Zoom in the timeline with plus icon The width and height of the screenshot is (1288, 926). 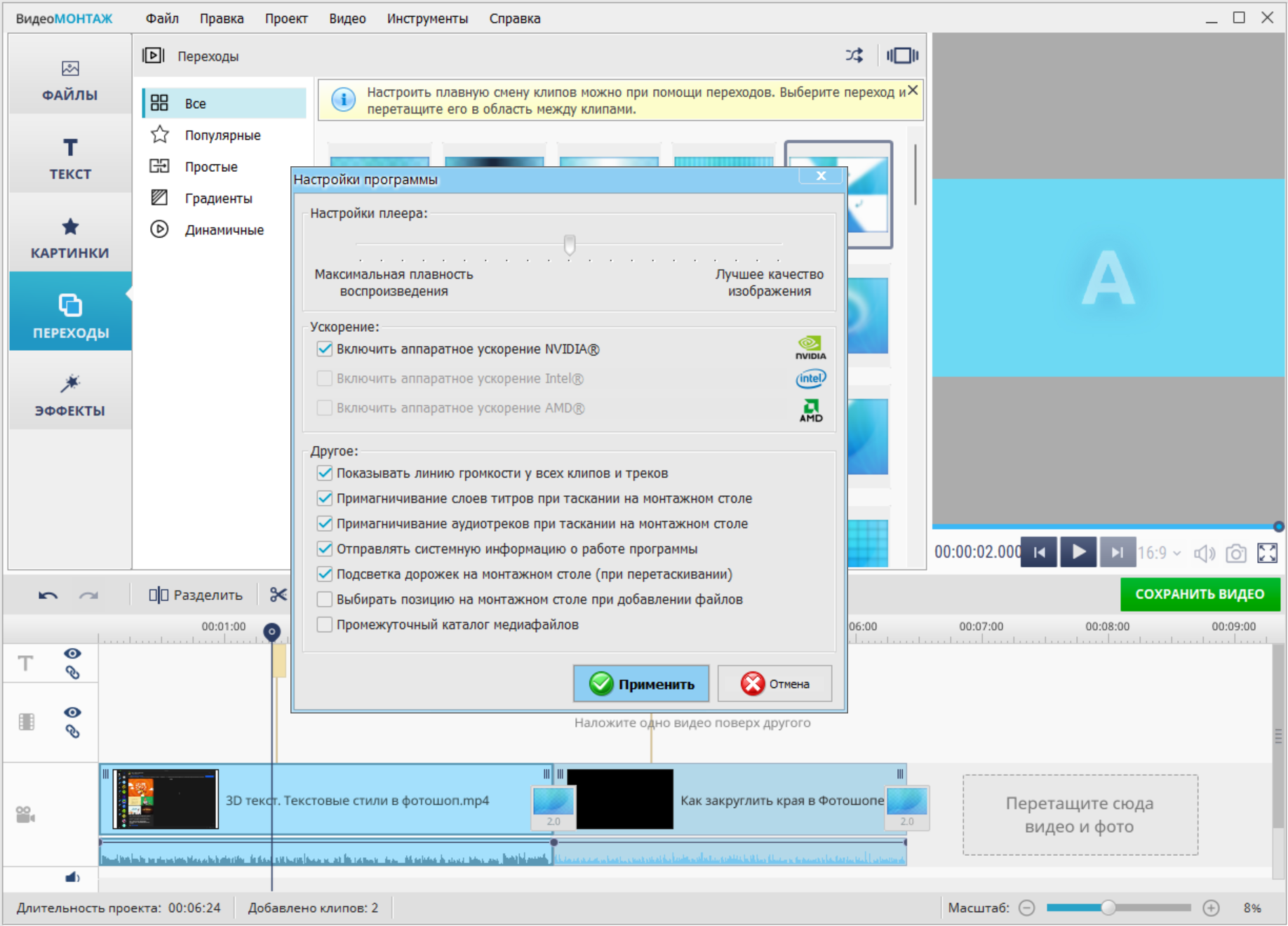[1211, 908]
